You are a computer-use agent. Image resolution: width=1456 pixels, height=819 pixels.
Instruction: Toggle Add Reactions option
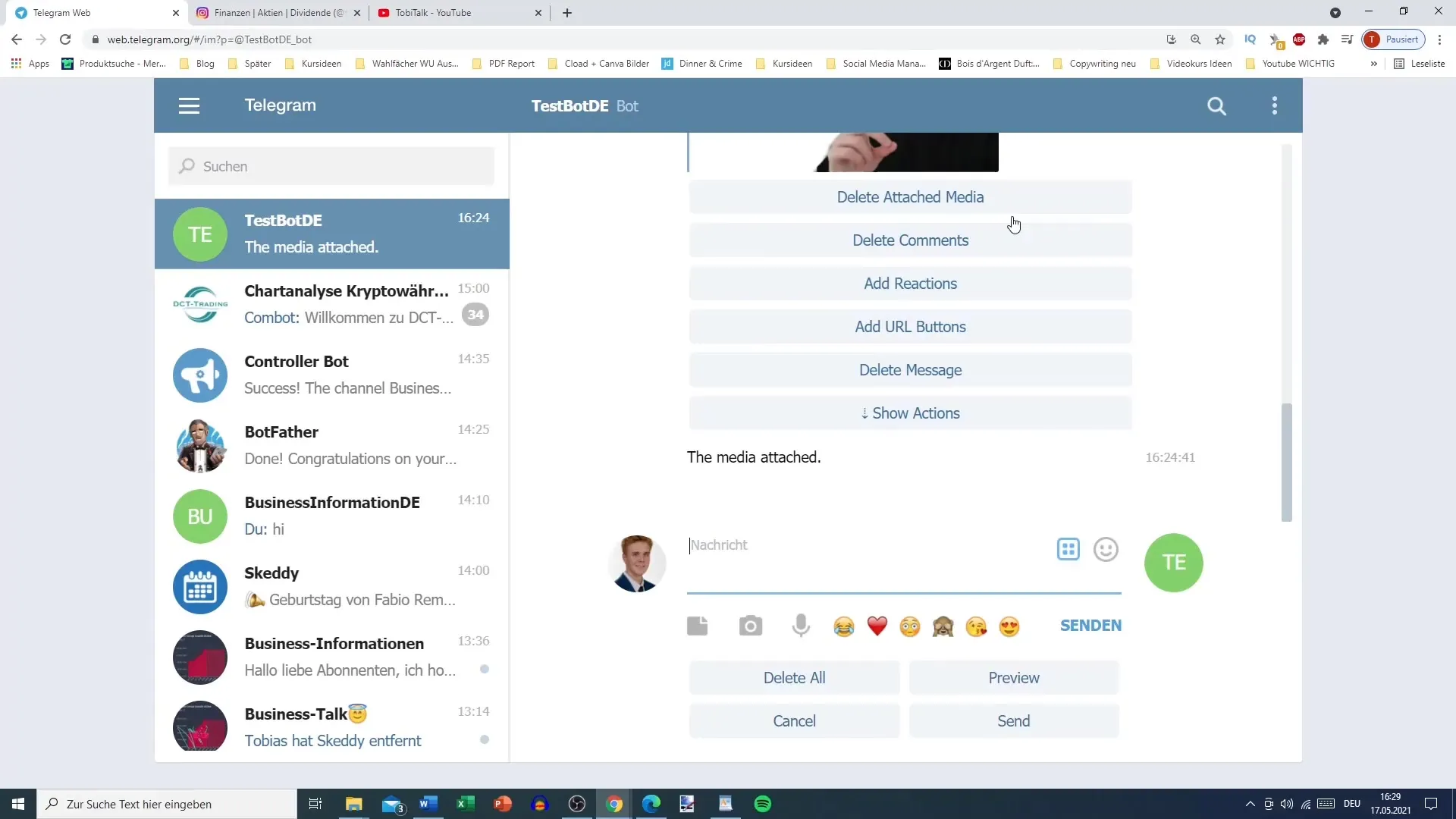pos(910,283)
